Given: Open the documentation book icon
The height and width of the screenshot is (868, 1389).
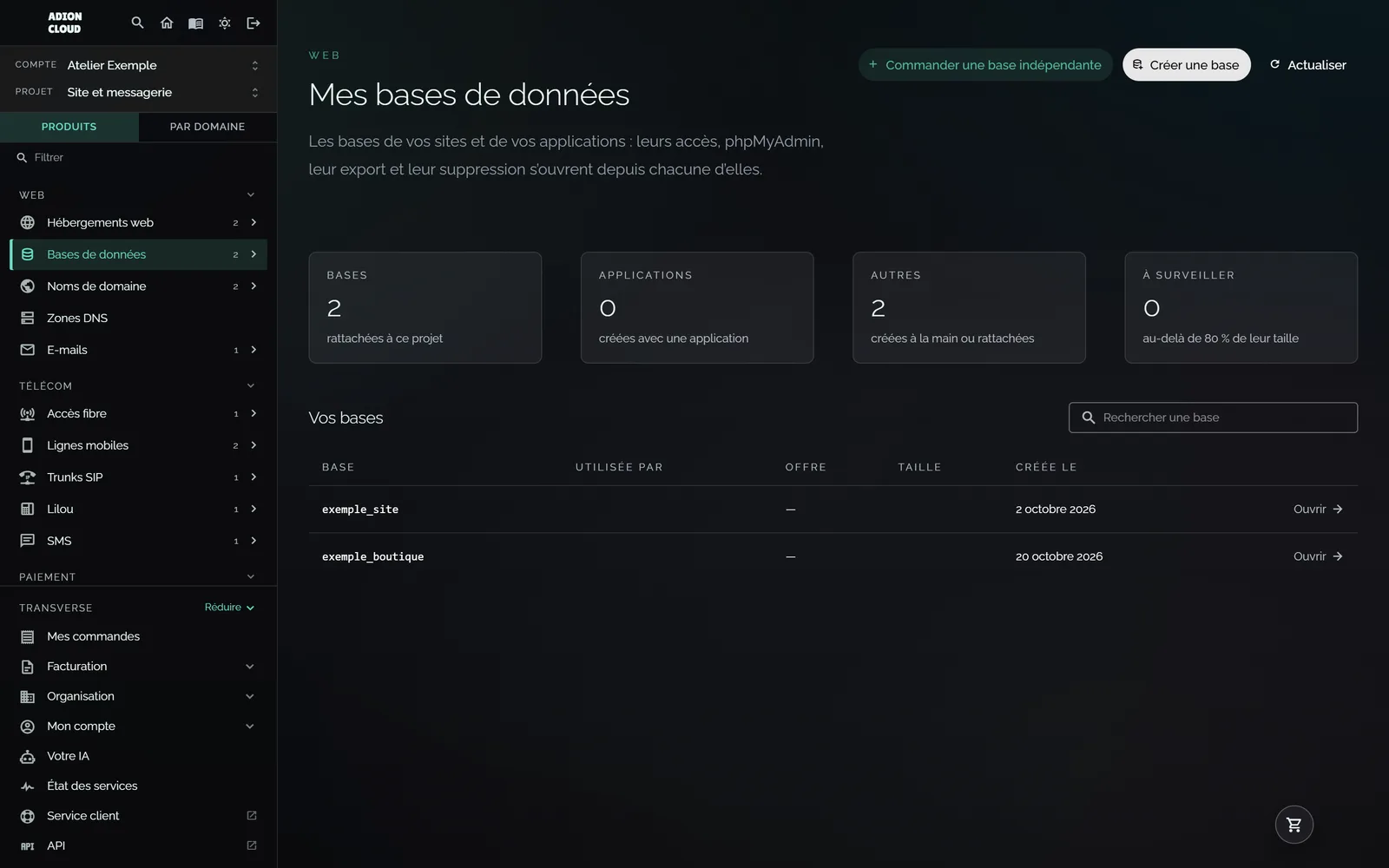Looking at the screenshot, I should pos(195,23).
